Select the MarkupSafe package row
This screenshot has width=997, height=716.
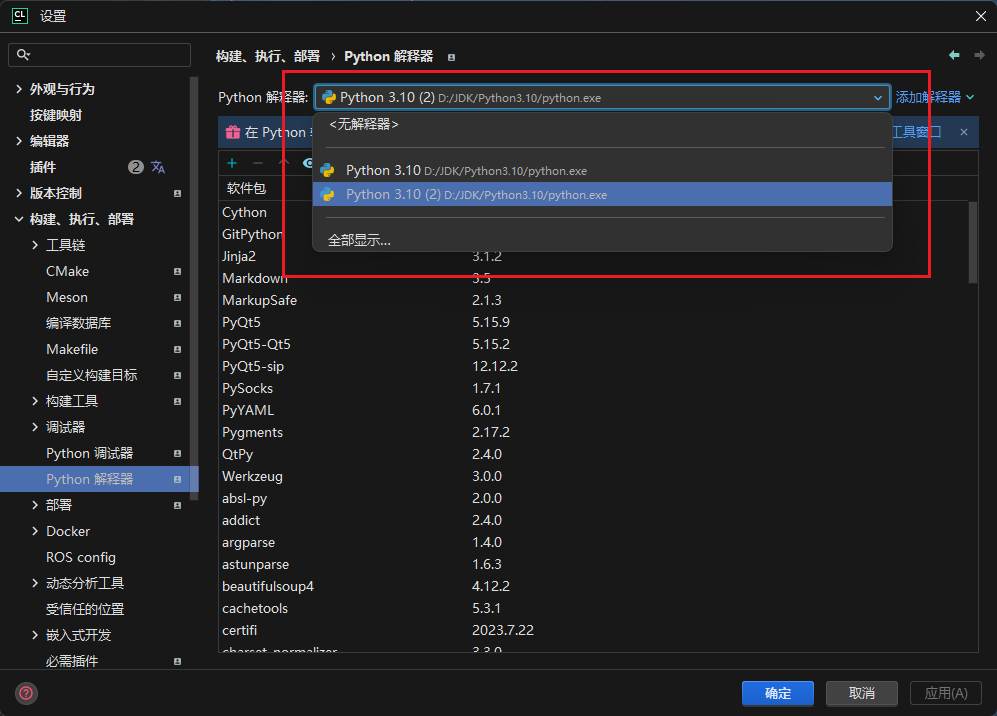[x=593, y=300]
